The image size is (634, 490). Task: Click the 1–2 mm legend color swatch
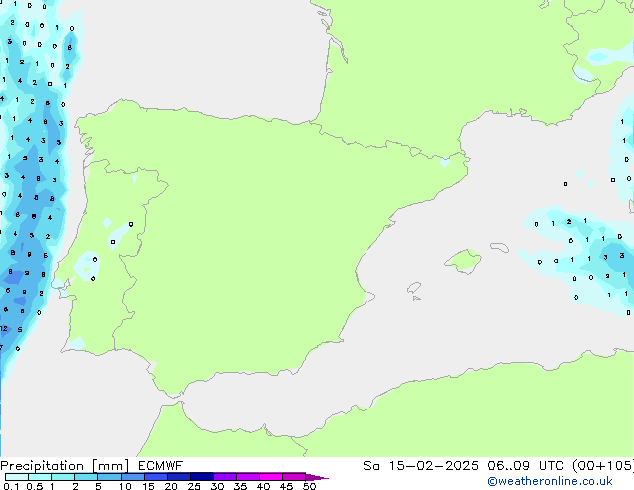(63, 477)
